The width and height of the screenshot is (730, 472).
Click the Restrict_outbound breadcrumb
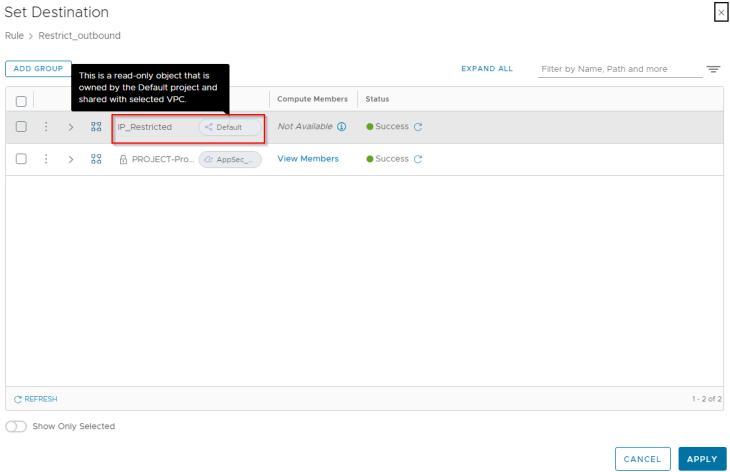click(79, 36)
